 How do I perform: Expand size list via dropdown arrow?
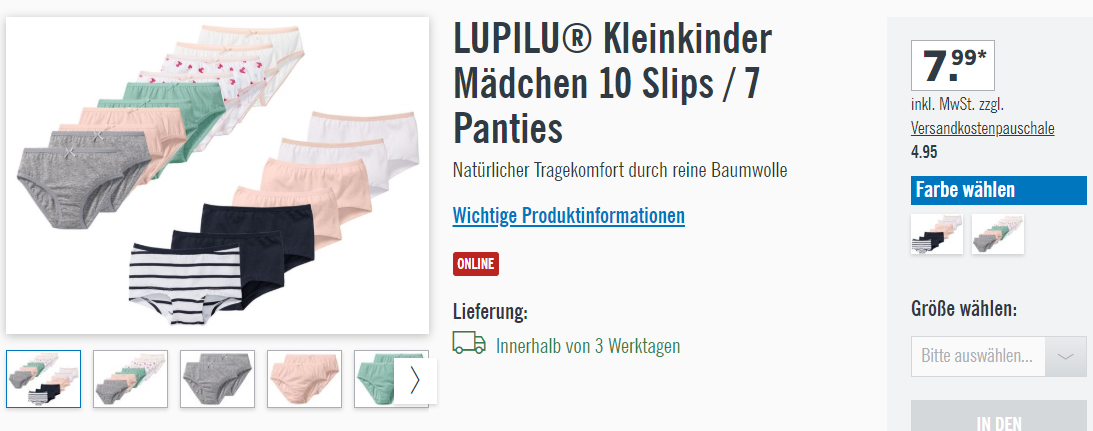(x=1065, y=356)
